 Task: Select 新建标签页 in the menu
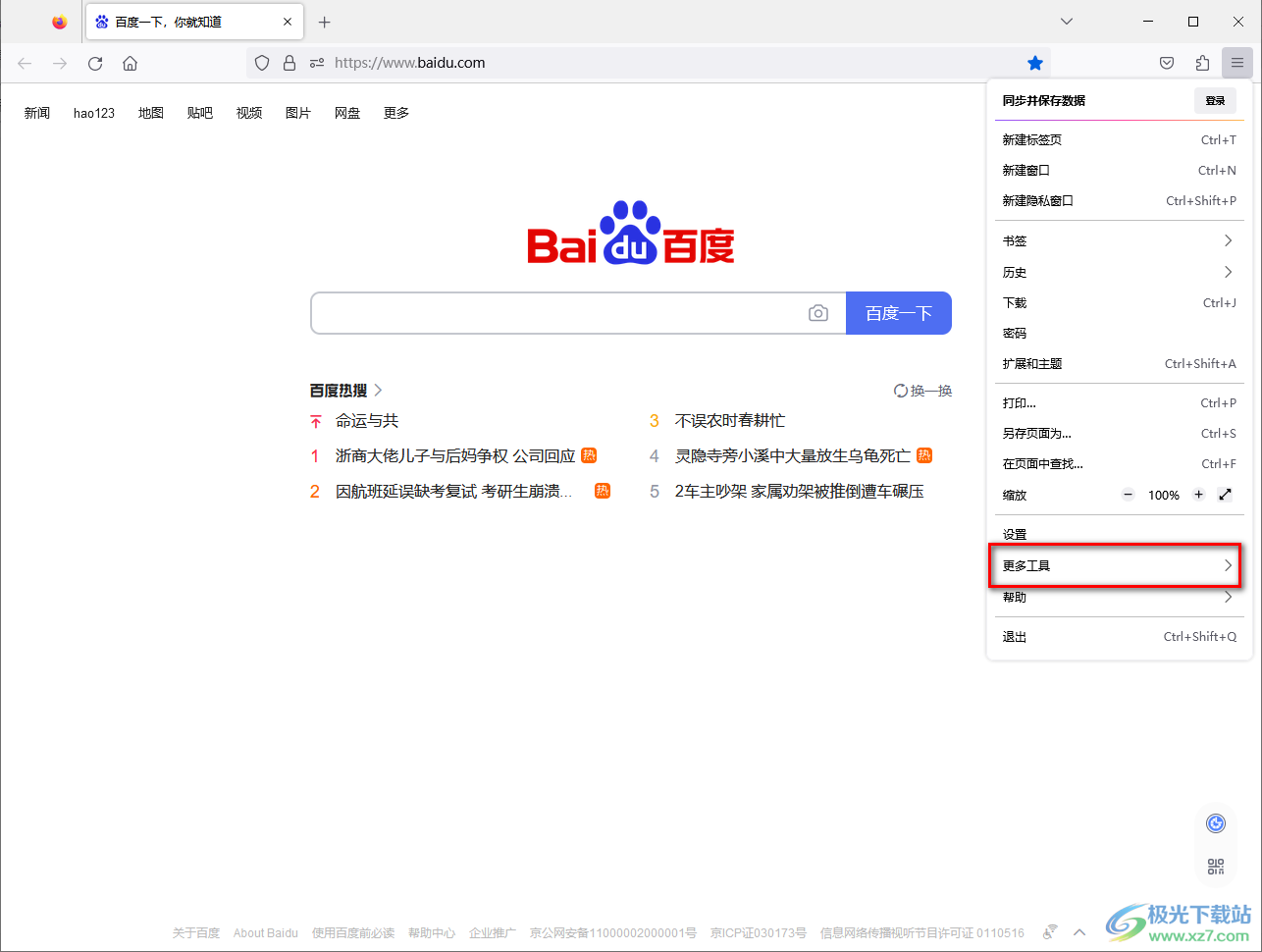(x=1119, y=139)
